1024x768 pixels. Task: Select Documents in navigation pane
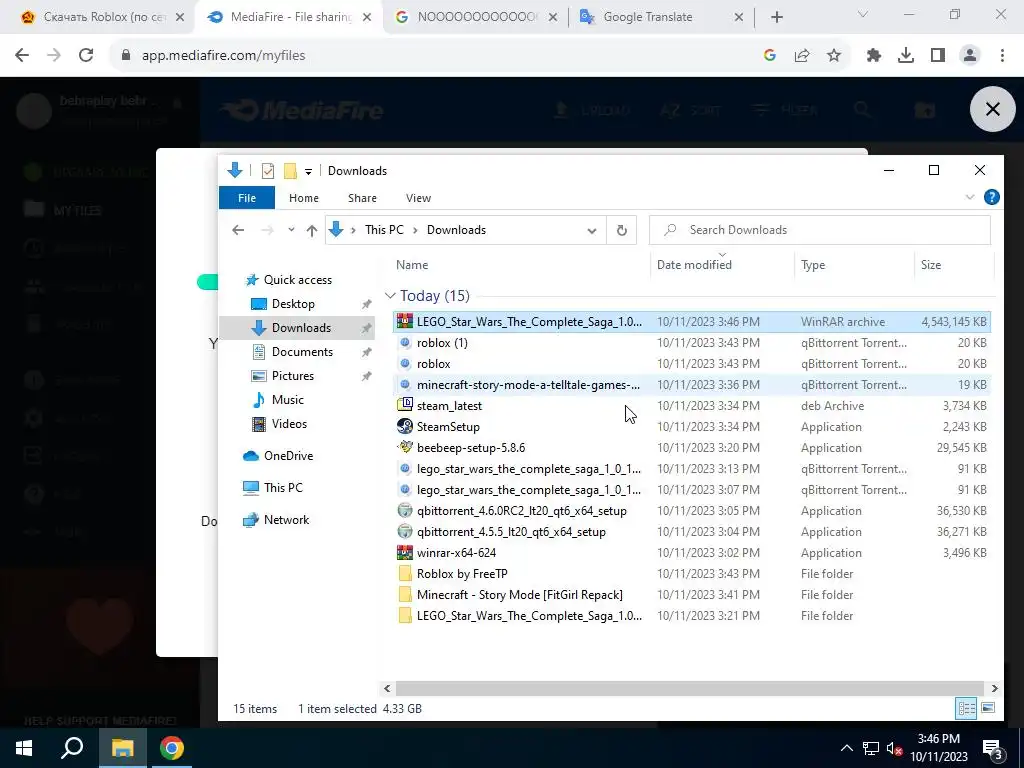302,351
